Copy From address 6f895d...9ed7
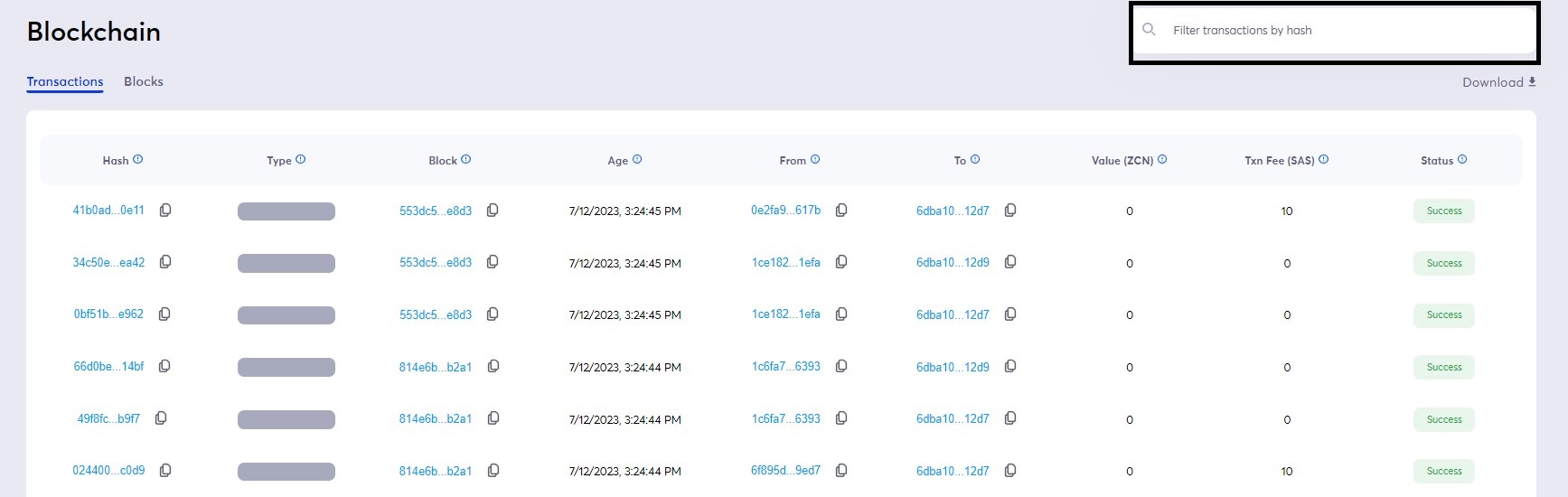Viewport: 1568px width, 497px height. 841,471
